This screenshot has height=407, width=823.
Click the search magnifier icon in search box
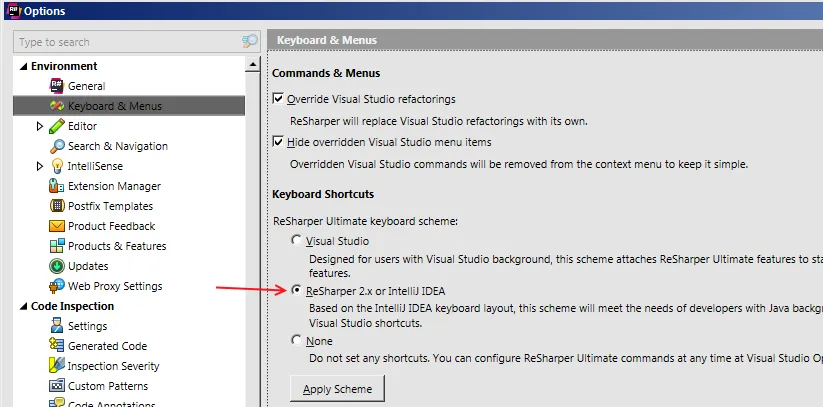(x=250, y=42)
